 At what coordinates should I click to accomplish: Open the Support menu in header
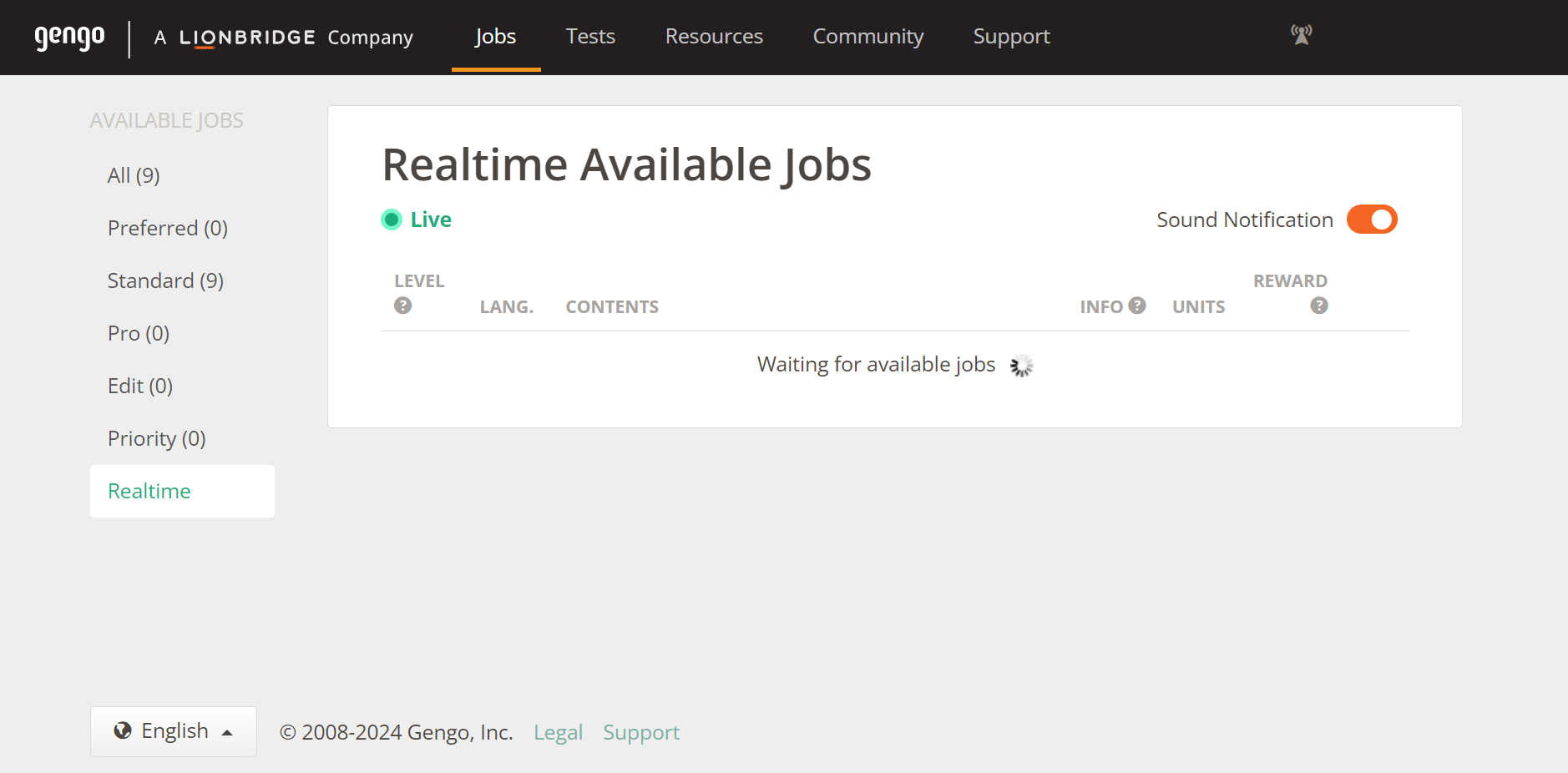coord(1011,37)
